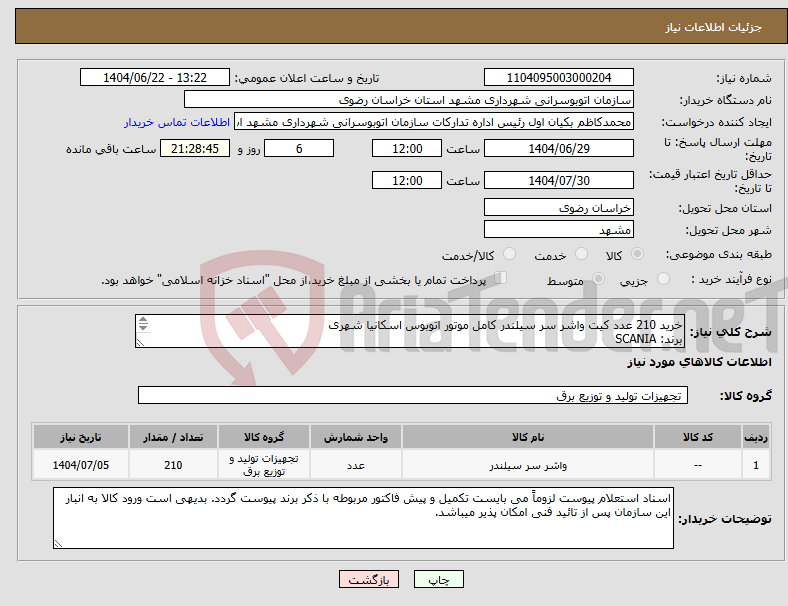Viewport: 788px width, 606px height.
Task: Click the تاریخ نیاز column header
Action: coord(80,437)
